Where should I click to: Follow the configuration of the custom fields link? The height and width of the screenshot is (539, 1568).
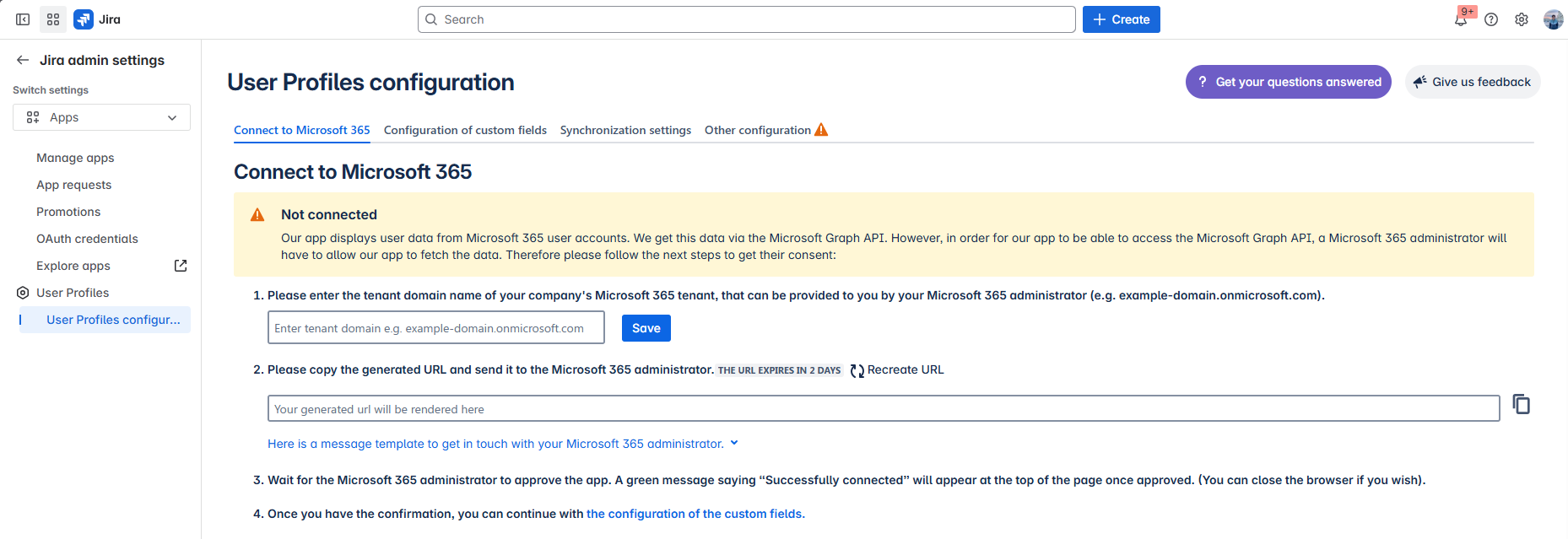(695, 514)
